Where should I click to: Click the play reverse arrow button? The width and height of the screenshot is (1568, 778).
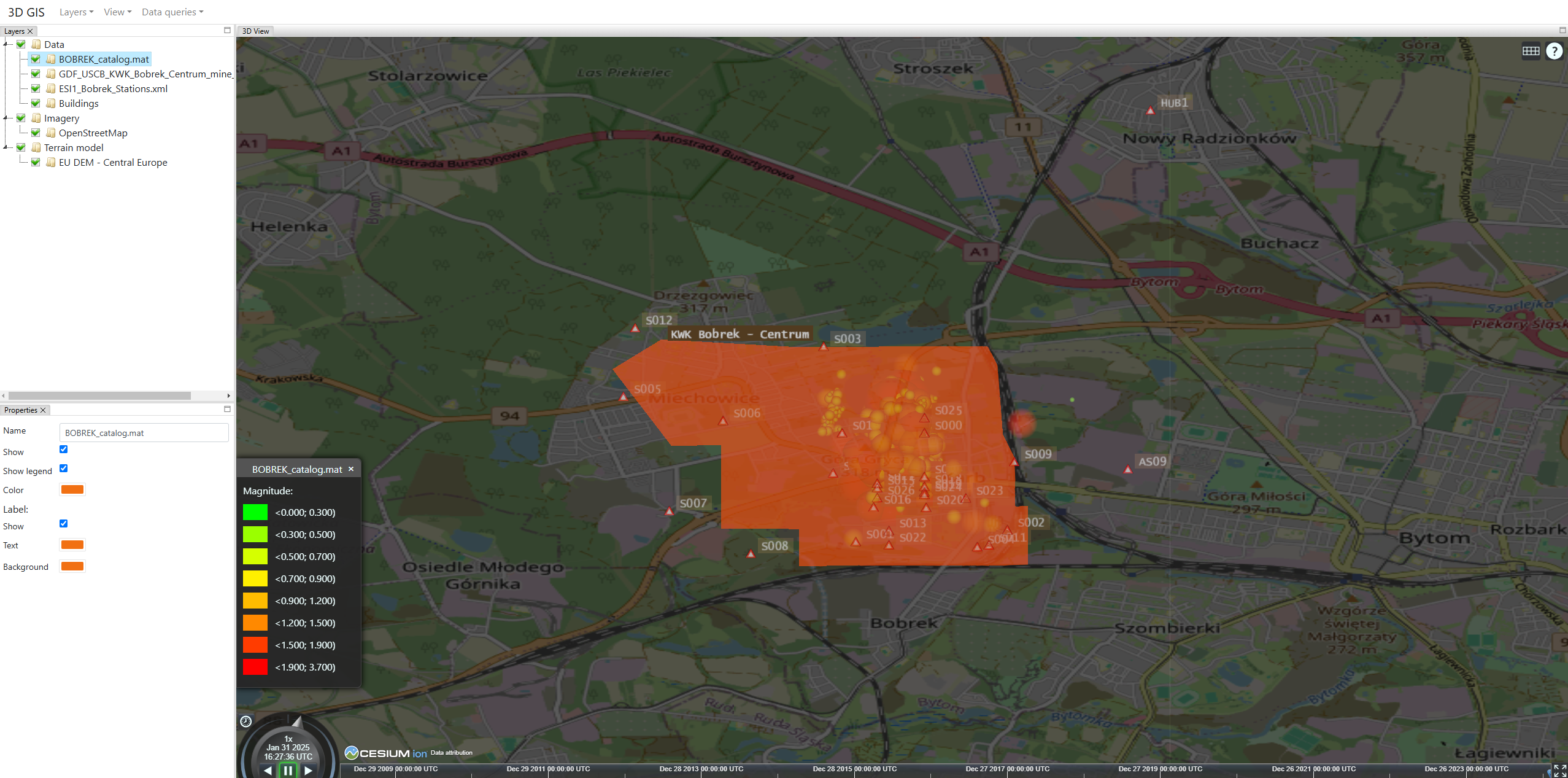coord(268,771)
